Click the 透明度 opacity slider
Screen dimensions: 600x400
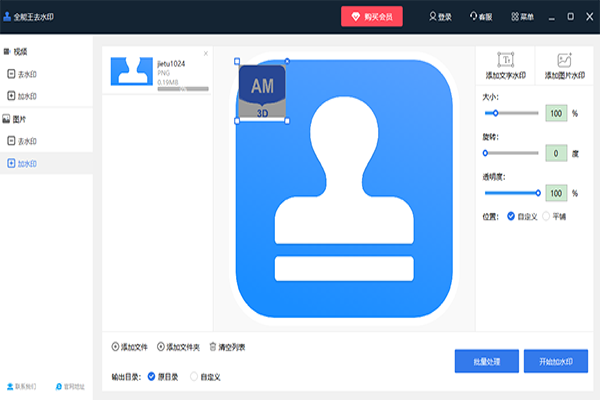[511, 192]
